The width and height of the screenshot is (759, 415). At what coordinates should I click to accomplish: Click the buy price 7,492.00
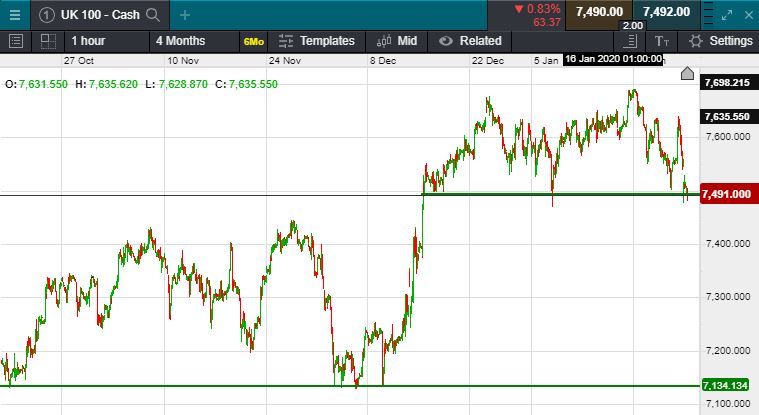pos(666,12)
